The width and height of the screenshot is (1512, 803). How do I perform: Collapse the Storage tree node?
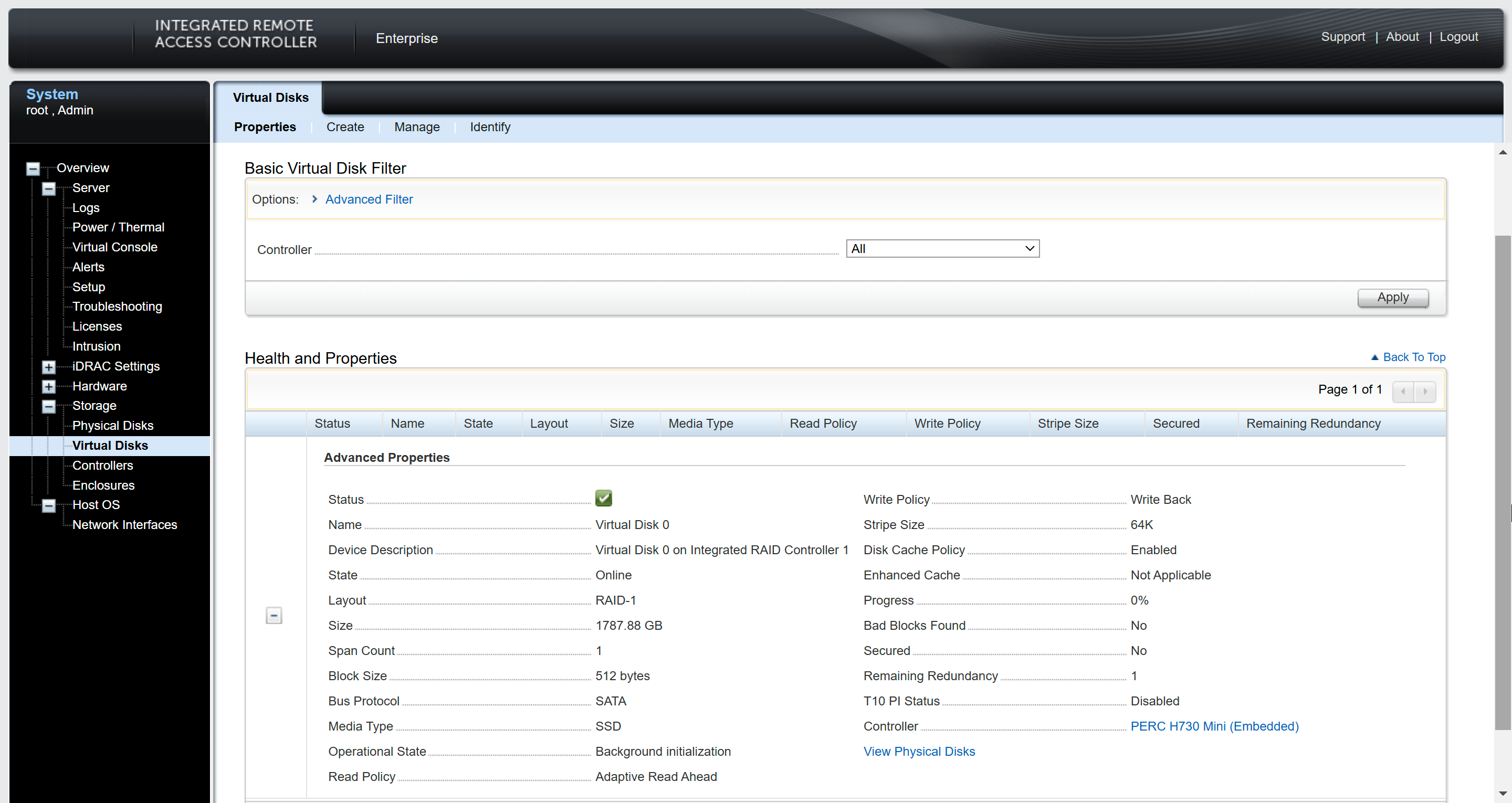pyautogui.click(x=49, y=406)
